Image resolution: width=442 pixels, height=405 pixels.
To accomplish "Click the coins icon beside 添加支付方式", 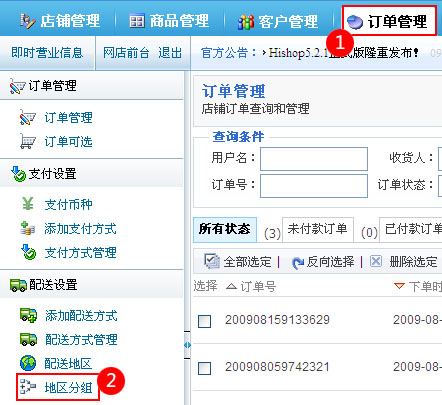I will [x=28, y=228].
